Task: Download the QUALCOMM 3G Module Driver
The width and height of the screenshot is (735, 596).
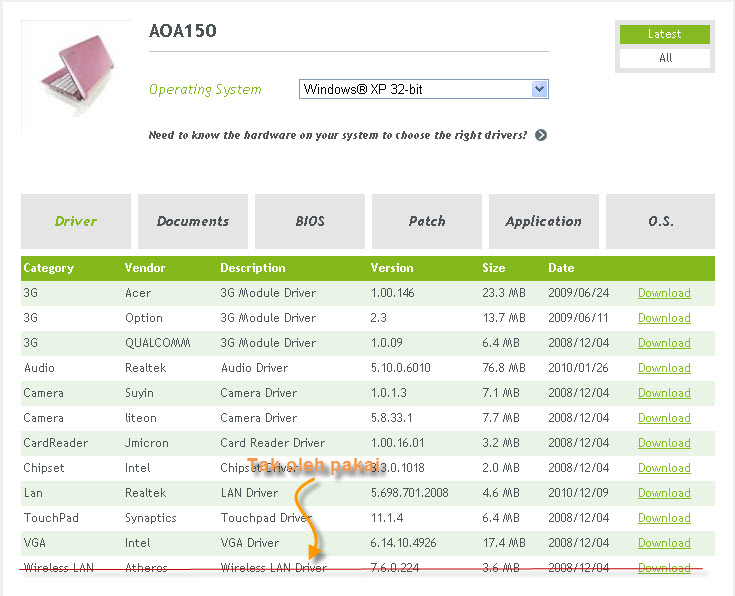Action: coord(664,343)
